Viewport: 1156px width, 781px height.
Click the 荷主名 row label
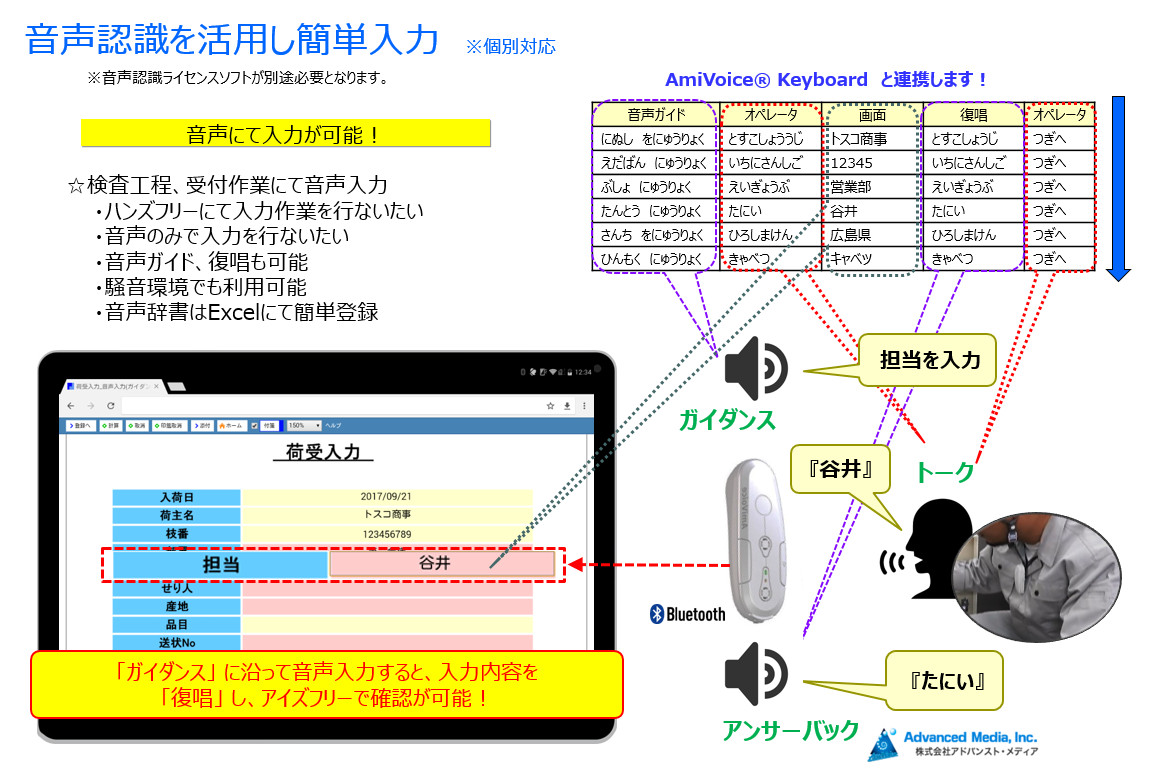click(176, 516)
